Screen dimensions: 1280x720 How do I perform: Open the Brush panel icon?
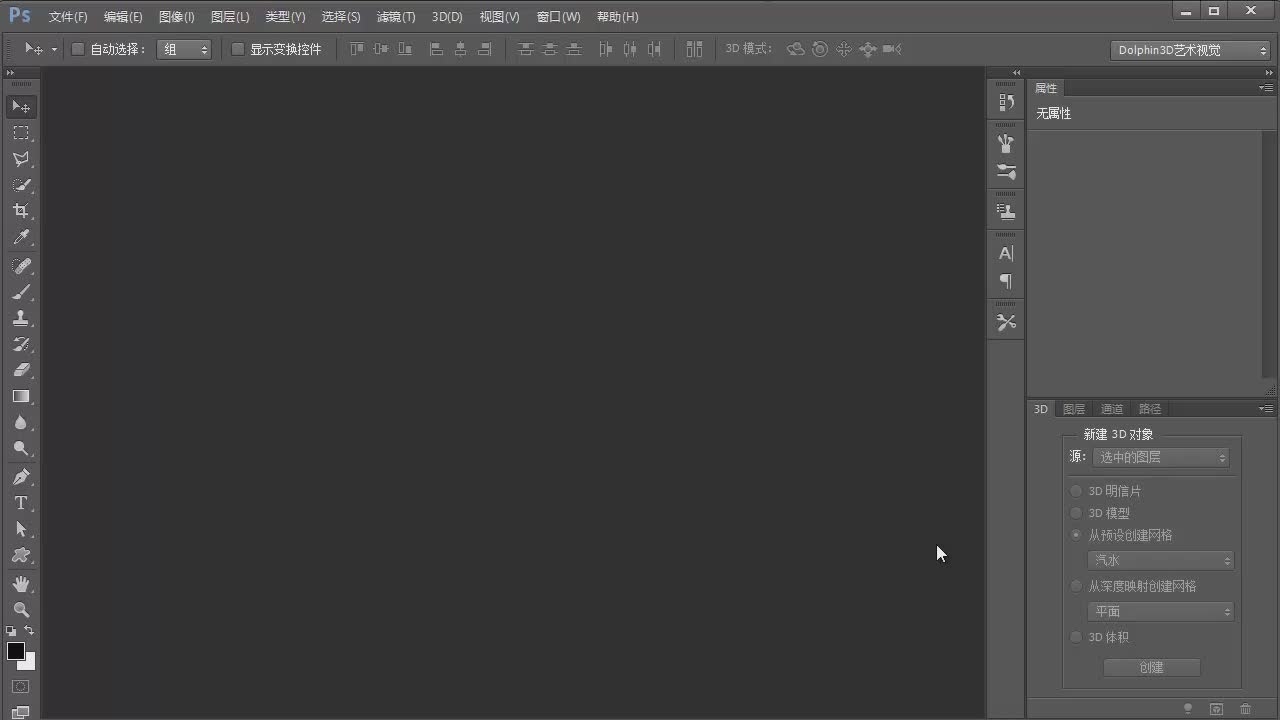pyautogui.click(x=1006, y=144)
